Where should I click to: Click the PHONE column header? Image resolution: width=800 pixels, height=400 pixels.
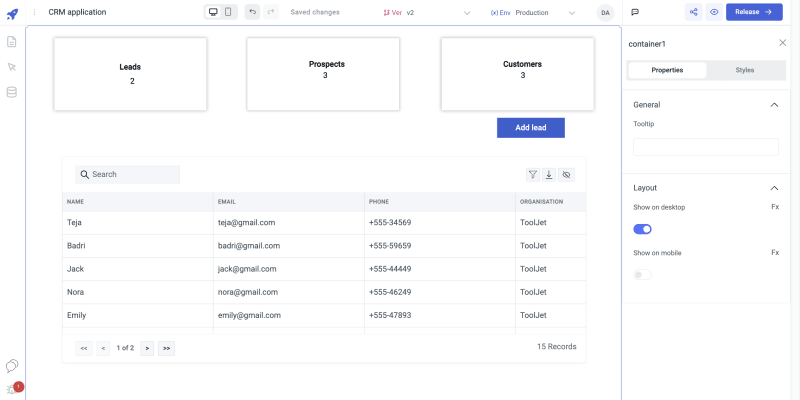coord(440,202)
